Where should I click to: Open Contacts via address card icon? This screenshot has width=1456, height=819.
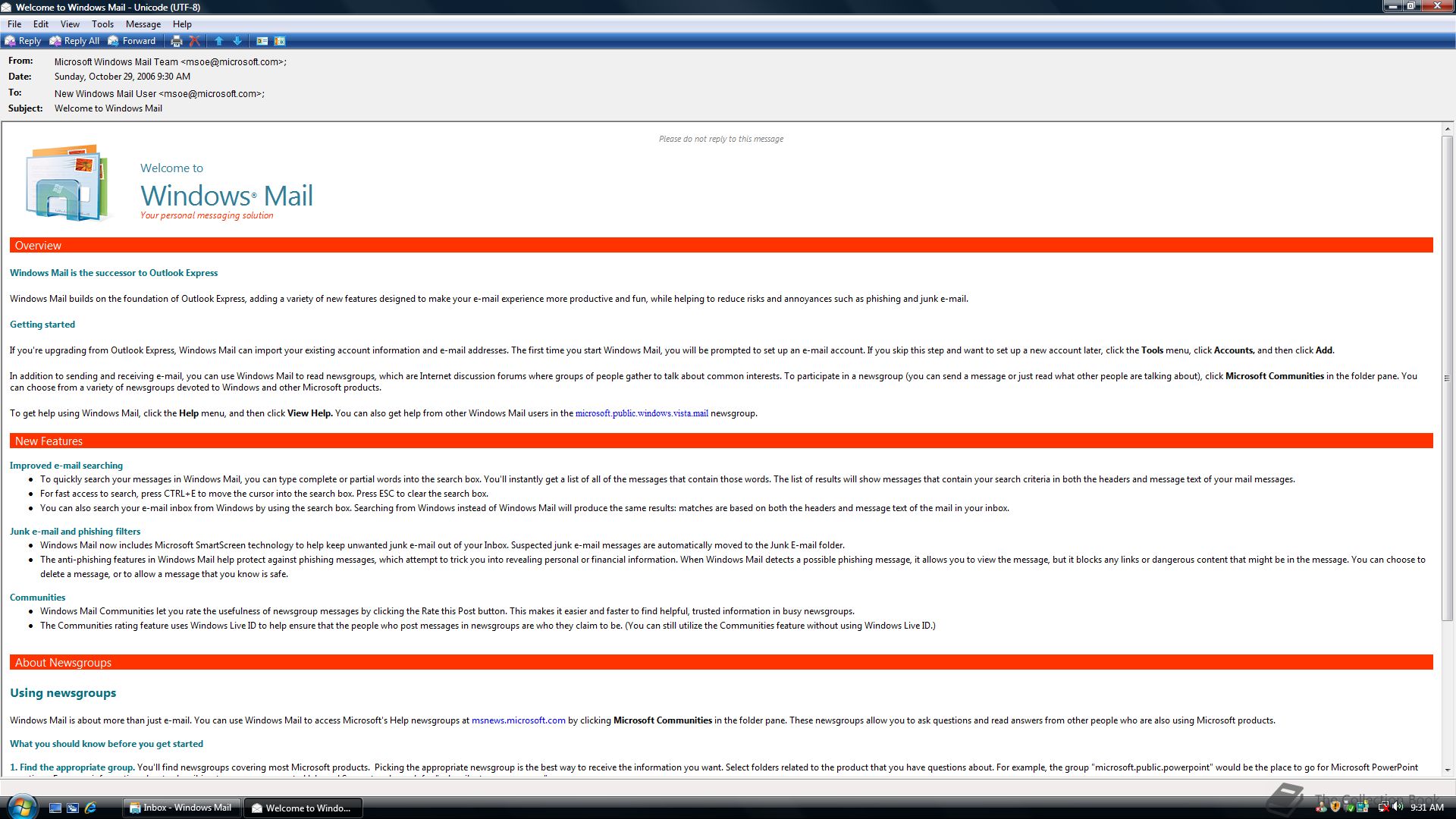262,41
